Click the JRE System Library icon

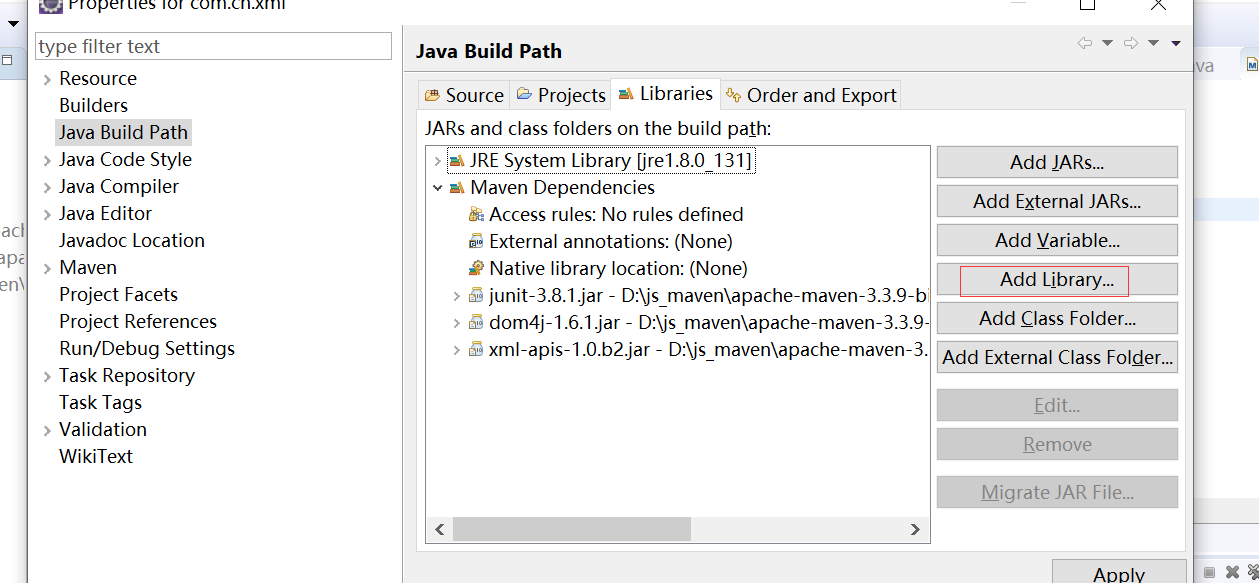point(457,161)
